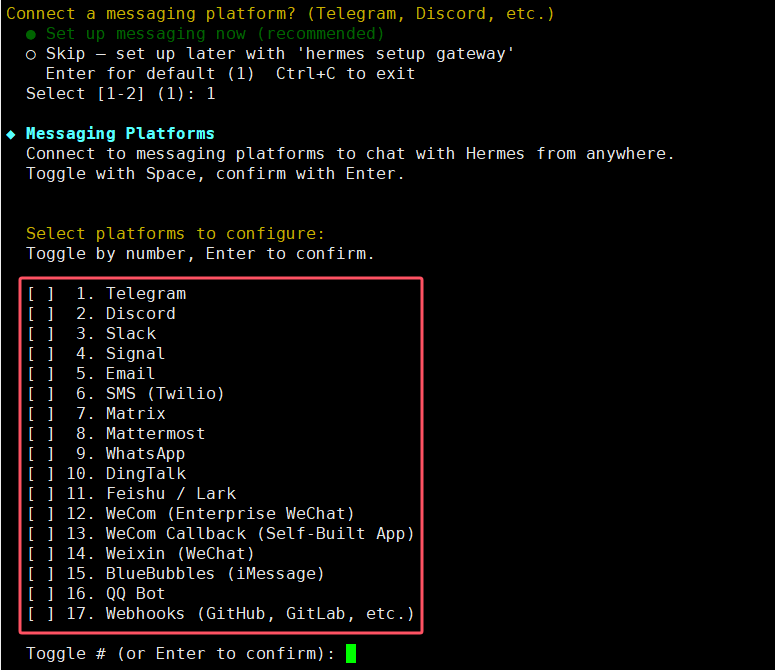Select the Mattermost checkbox

pyautogui.click(x=41, y=434)
